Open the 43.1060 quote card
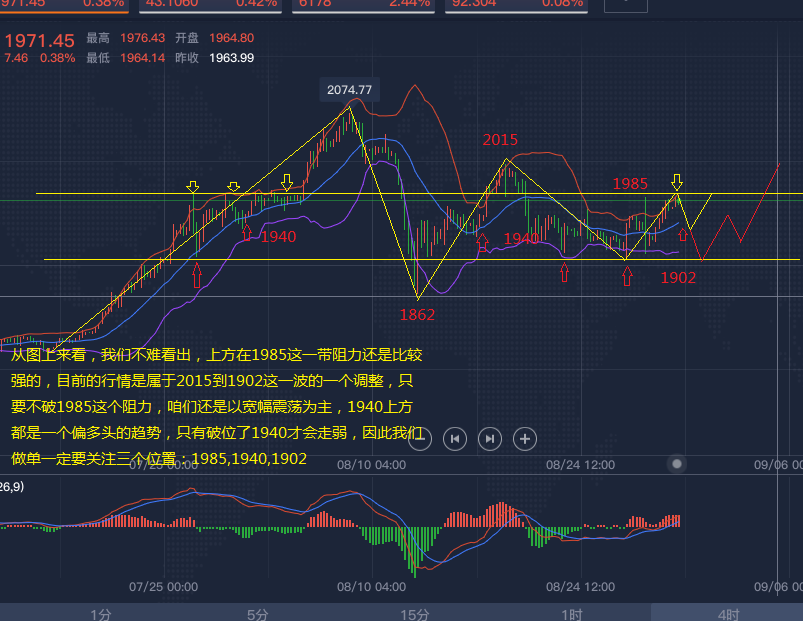The image size is (803, 621). click(210, 5)
